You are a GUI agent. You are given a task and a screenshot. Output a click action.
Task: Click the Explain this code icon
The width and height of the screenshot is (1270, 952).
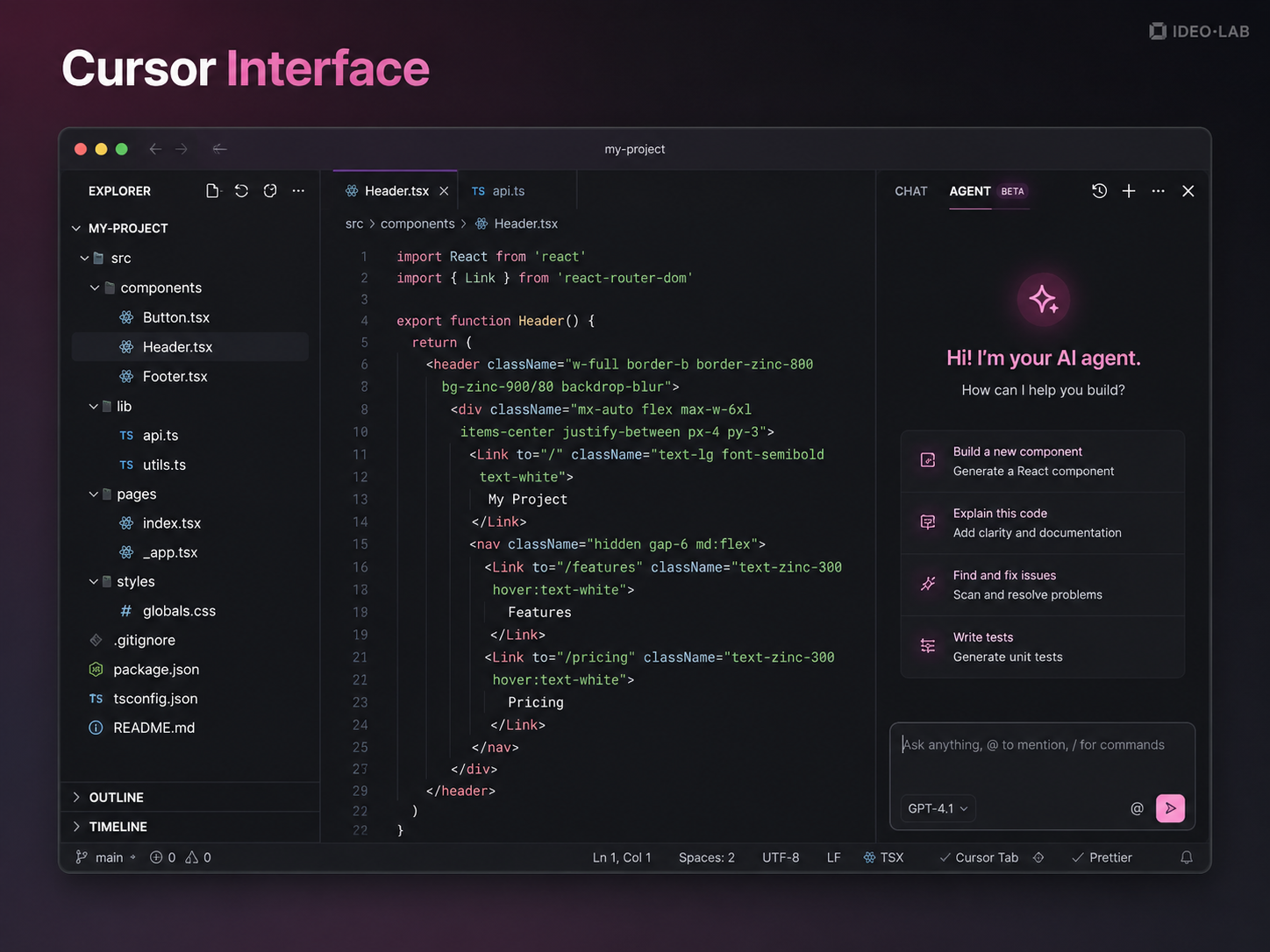(x=928, y=522)
